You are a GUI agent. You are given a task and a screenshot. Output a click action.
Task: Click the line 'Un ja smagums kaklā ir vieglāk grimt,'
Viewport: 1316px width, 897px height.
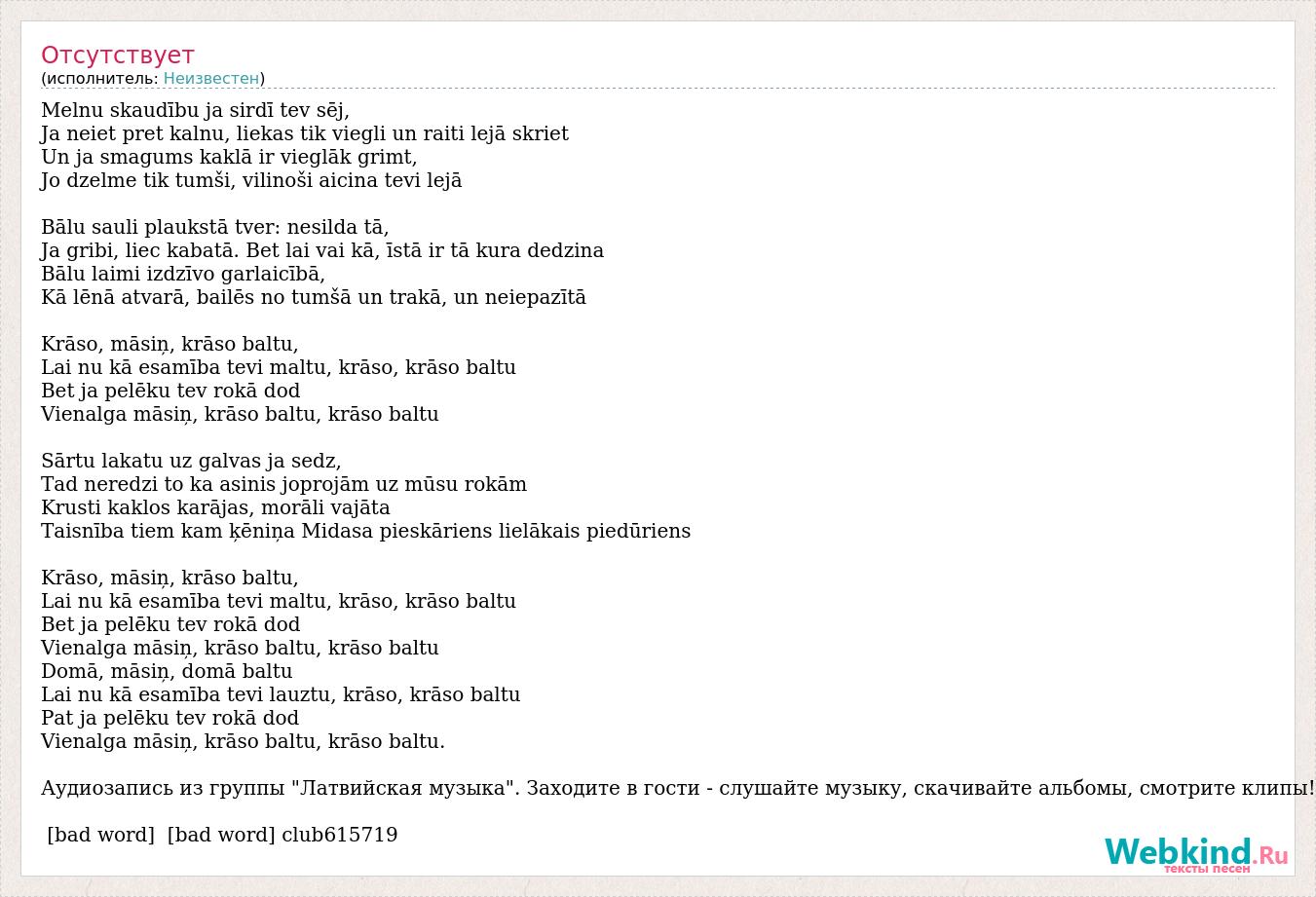pos(229,157)
